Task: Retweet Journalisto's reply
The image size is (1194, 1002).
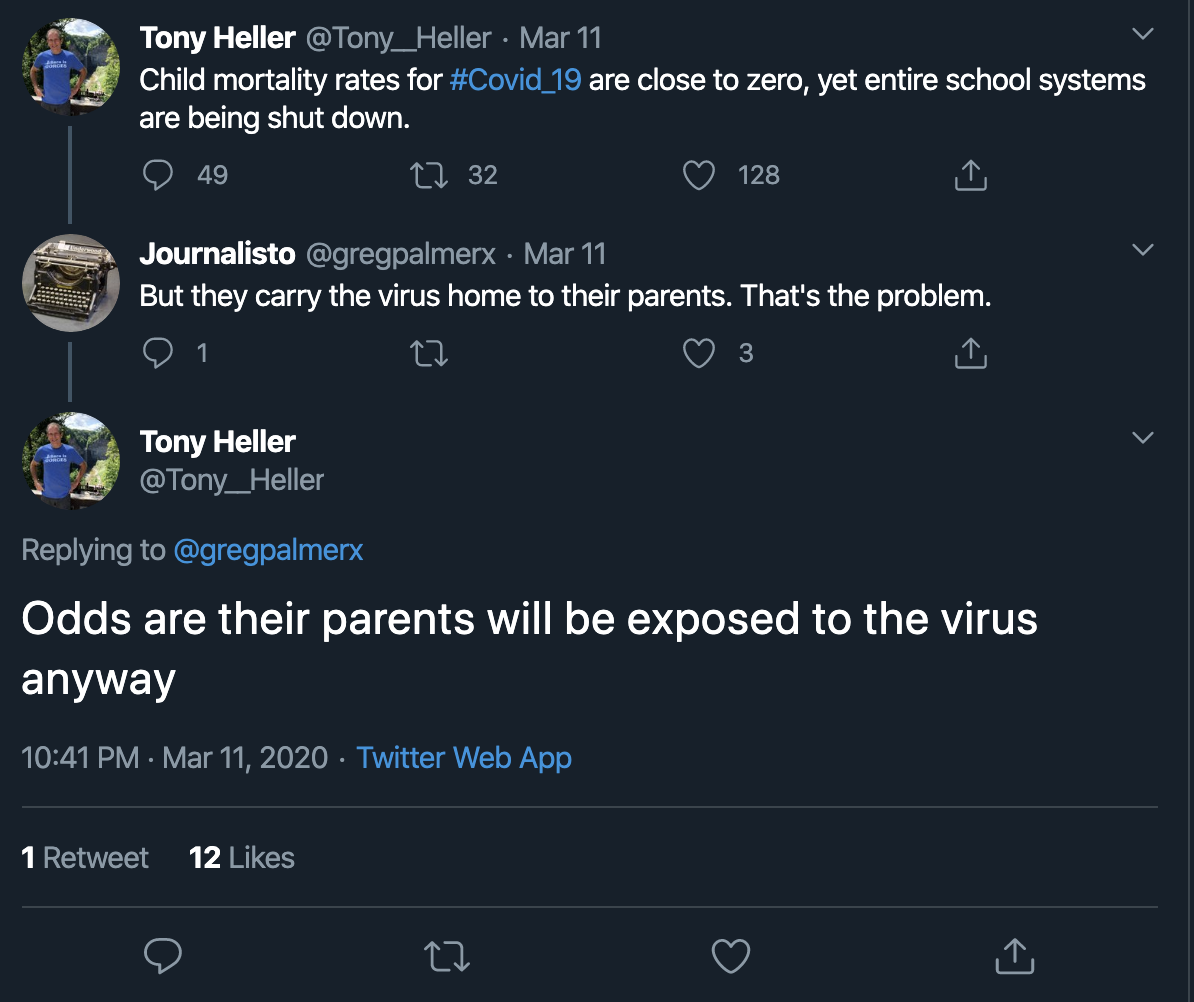Action: [x=429, y=353]
